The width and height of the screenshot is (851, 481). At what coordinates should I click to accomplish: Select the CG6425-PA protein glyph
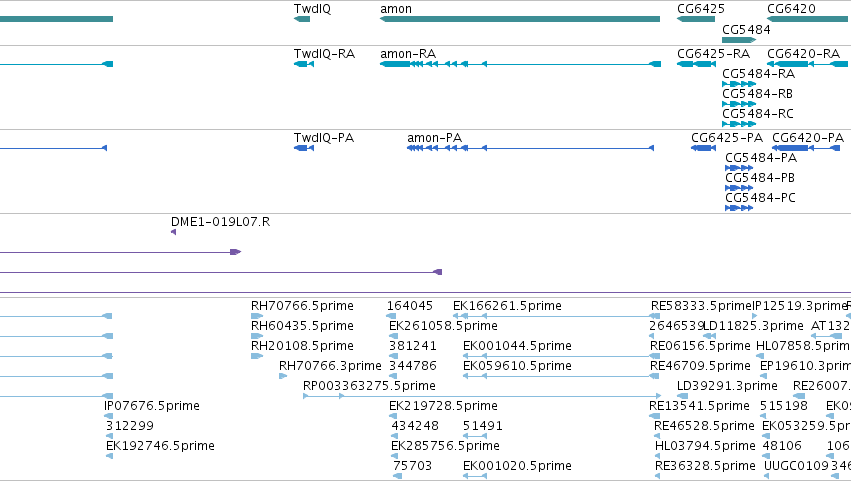pos(703,148)
